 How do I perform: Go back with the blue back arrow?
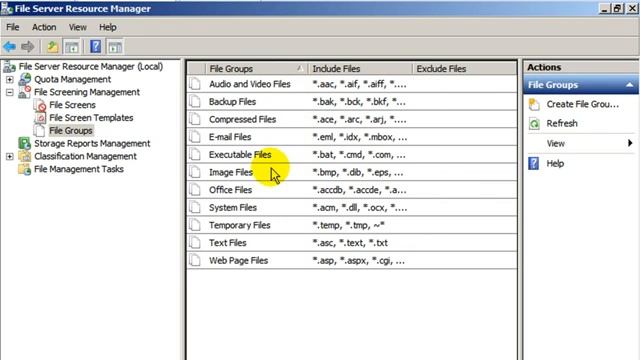[x=9, y=47]
